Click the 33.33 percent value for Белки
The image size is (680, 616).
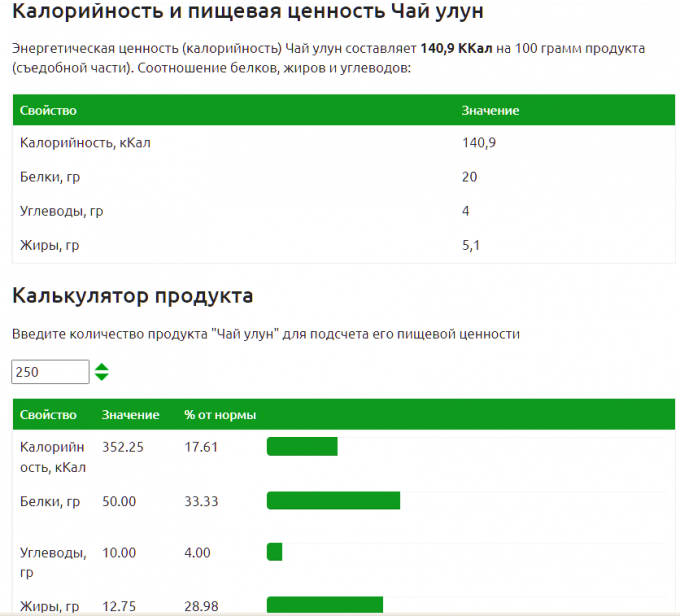(201, 501)
